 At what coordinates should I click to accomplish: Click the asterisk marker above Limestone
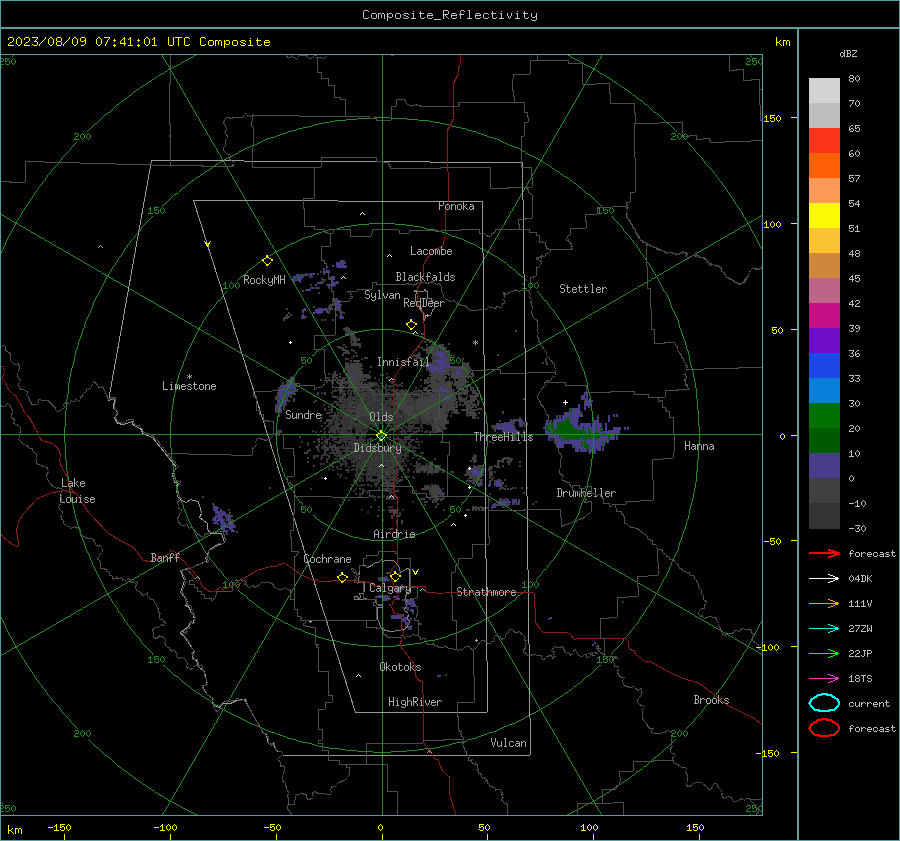[x=189, y=377]
